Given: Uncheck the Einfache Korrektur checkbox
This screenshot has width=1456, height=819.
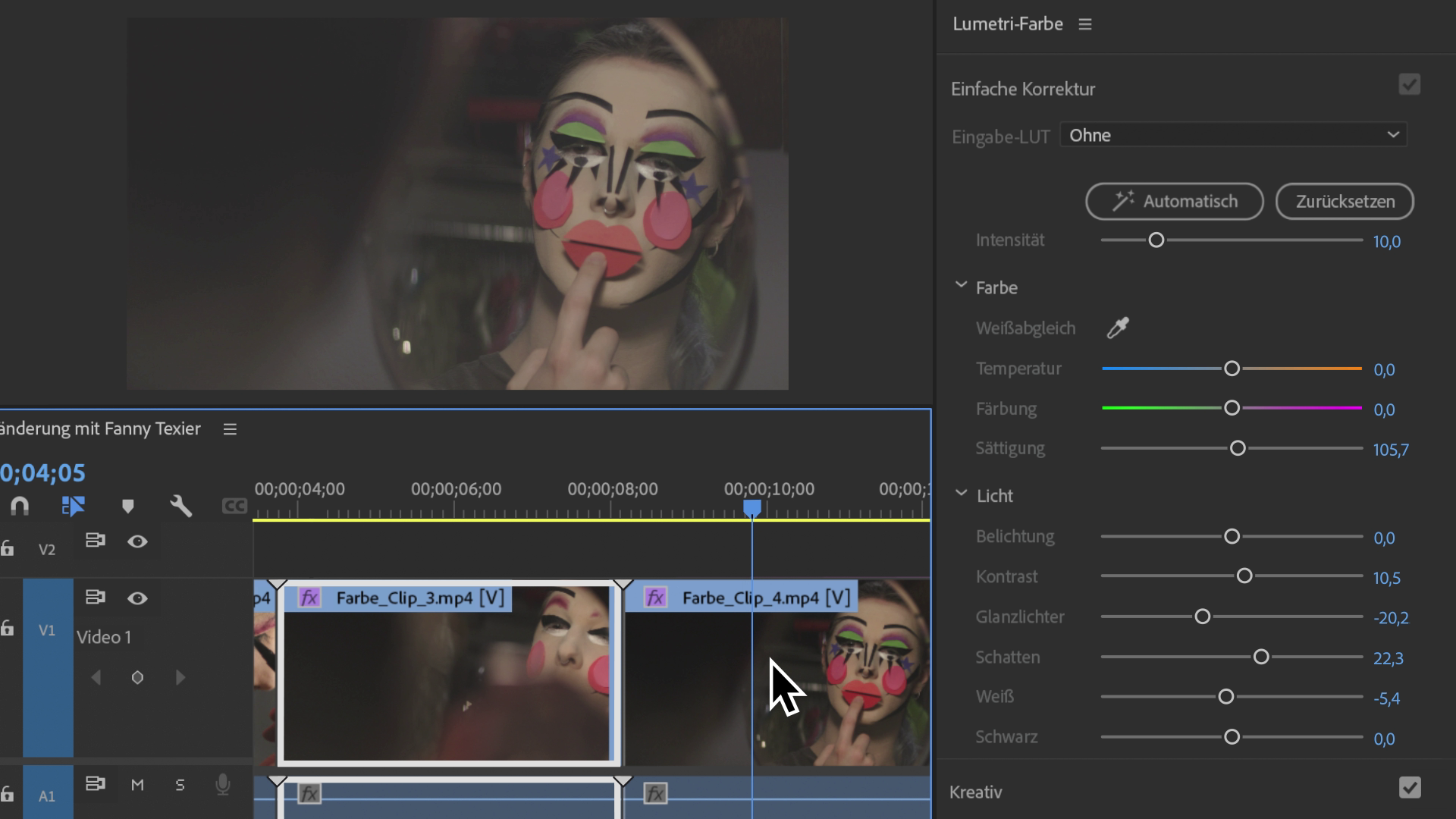Looking at the screenshot, I should [x=1409, y=85].
